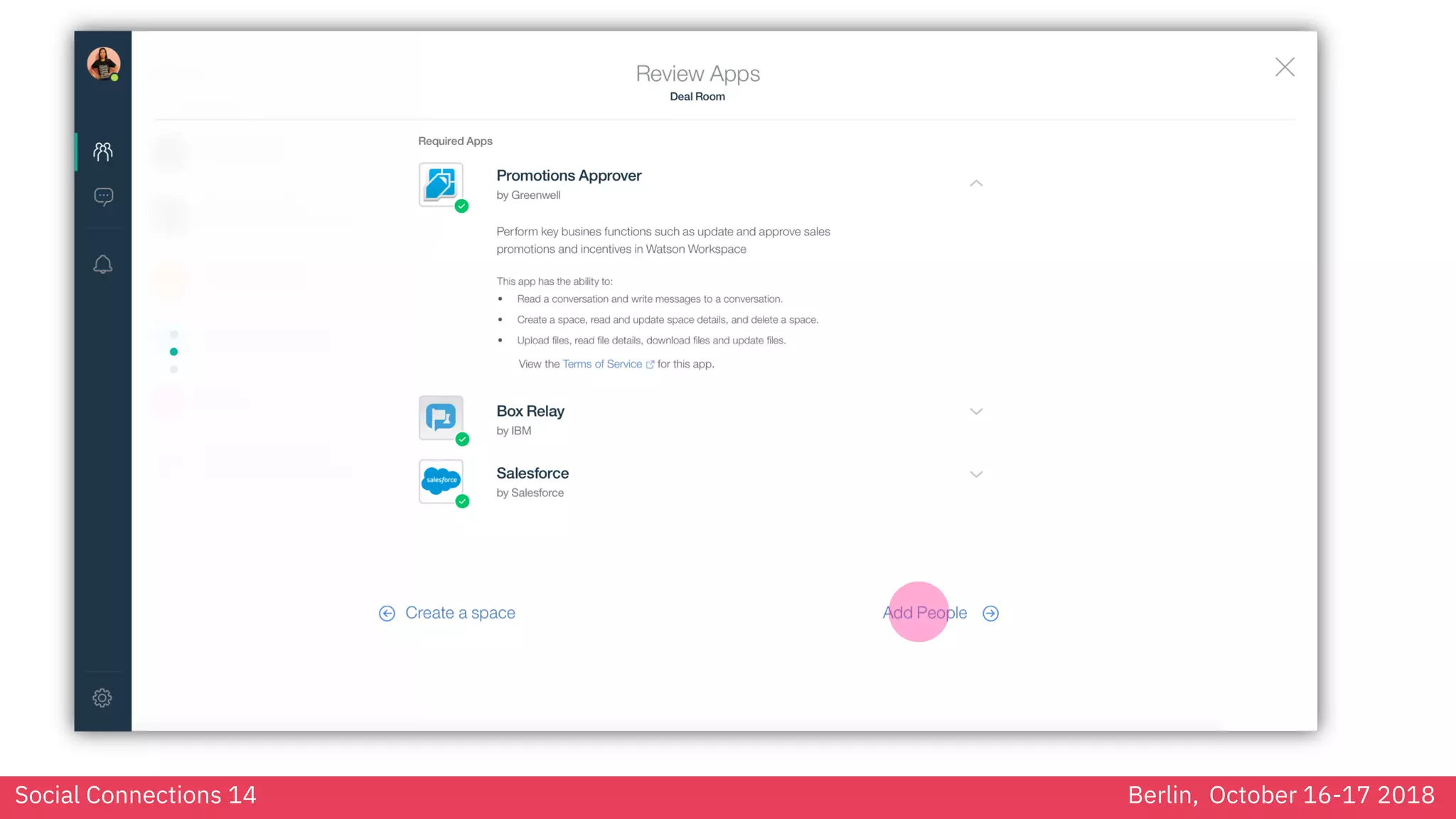Click the left arrow circle beside Create a space
Screen dimensions: 1456x819
point(387,614)
